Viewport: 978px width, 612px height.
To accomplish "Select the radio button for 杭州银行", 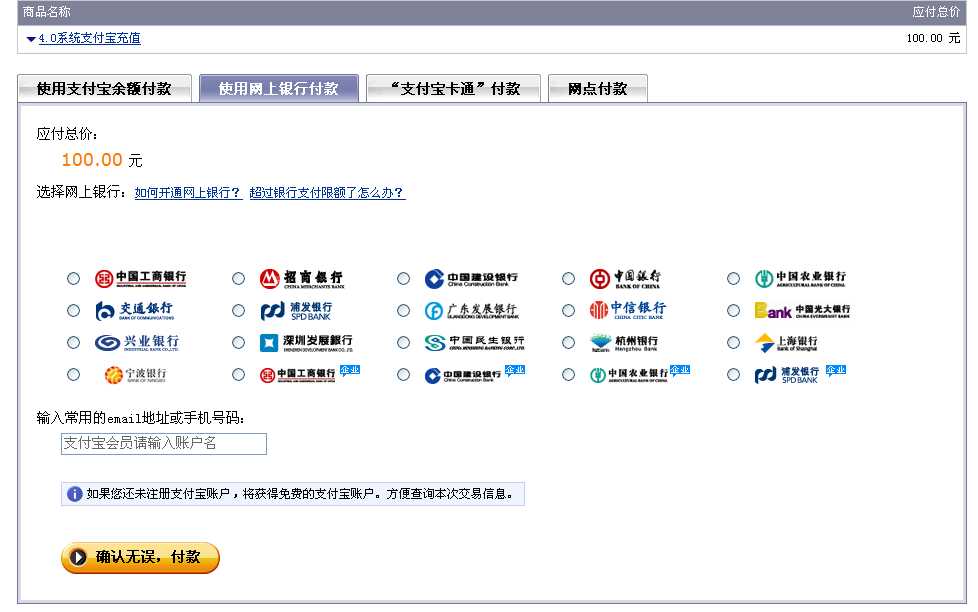I will pos(568,343).
